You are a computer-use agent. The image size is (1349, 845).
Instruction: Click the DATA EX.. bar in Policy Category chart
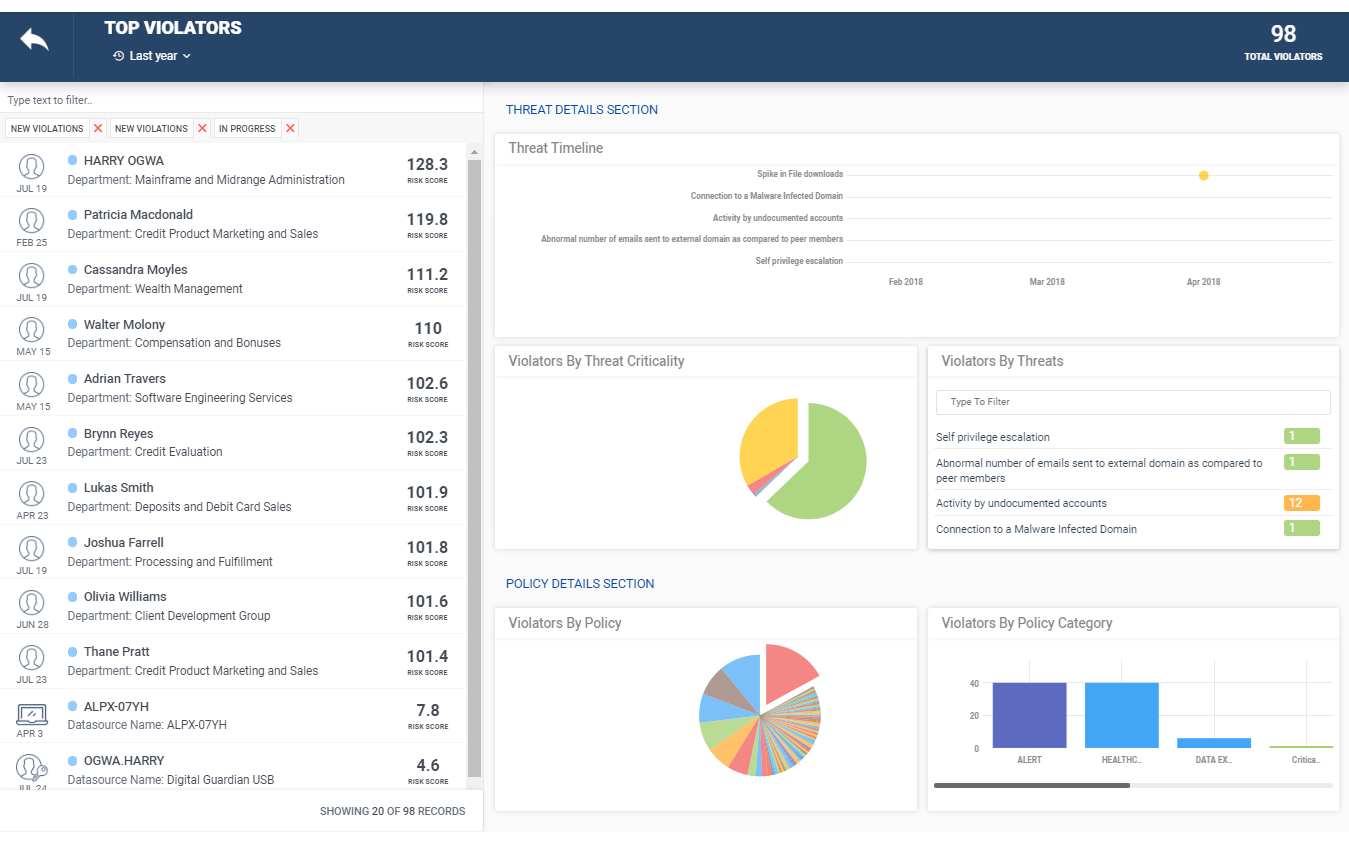tap(1214, 743)
